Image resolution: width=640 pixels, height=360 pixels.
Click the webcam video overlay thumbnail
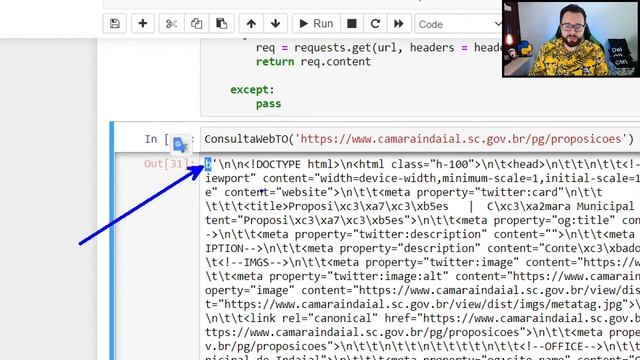[x=571, y=39]
